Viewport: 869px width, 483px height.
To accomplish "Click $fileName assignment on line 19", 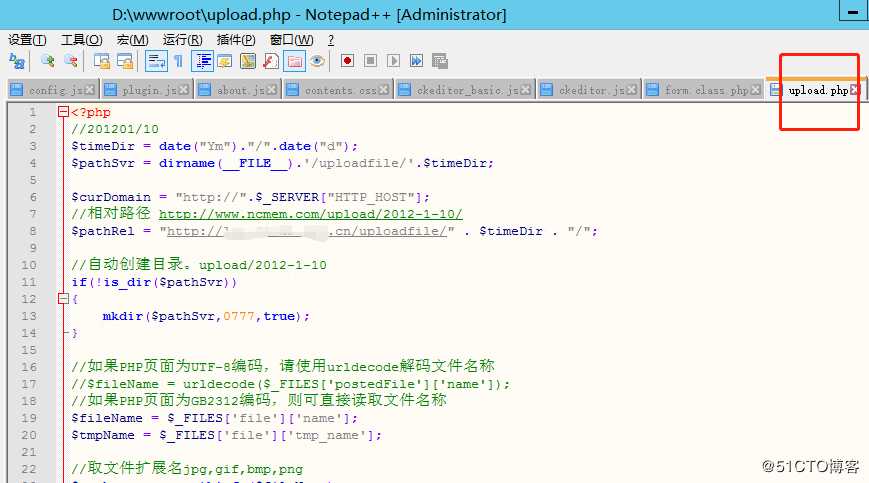I will 215,418.
